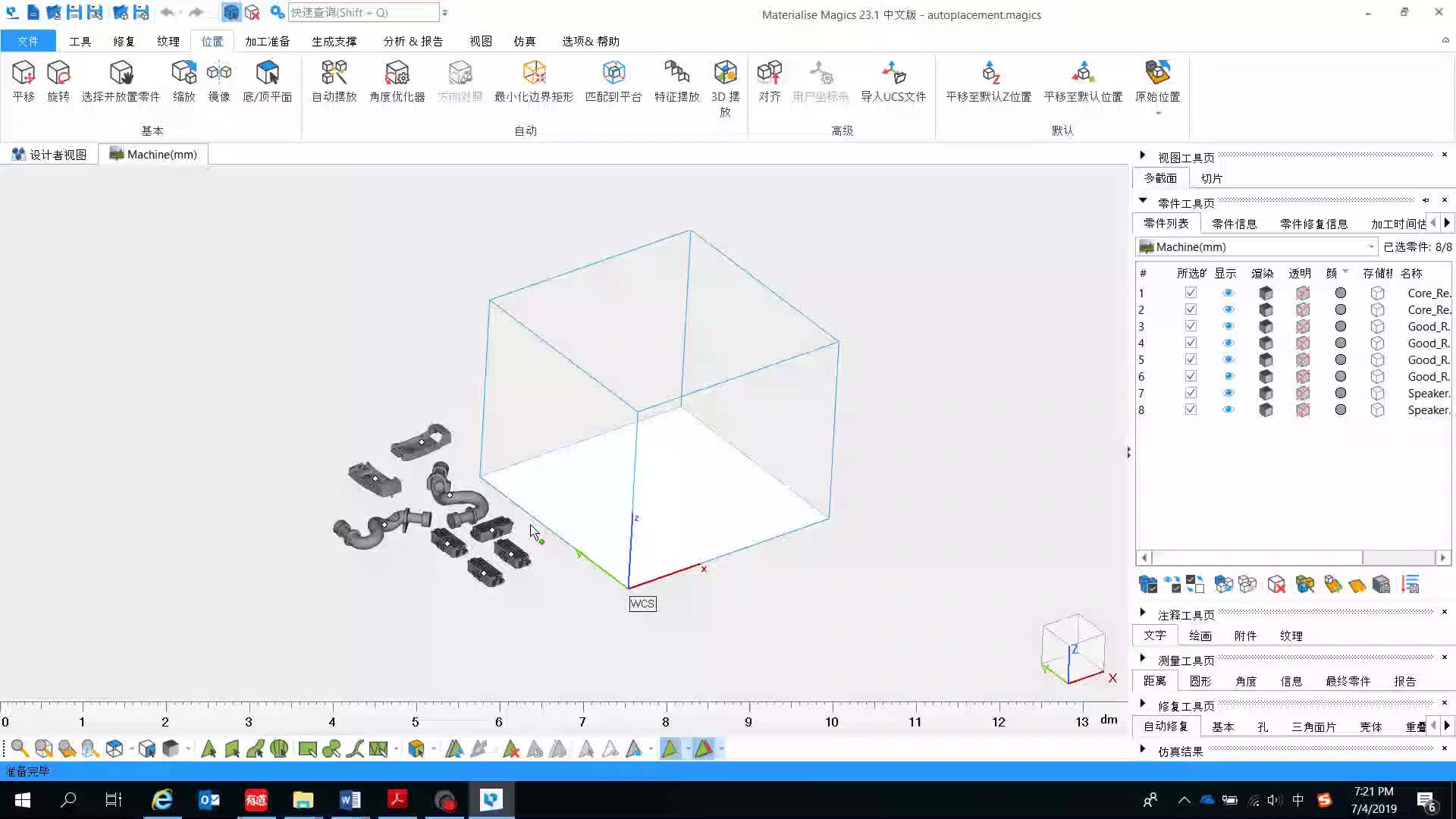This screenshot has height=819, width=1456.
Task: Select the 自动修复 tab
Action: coord(1166,726)
